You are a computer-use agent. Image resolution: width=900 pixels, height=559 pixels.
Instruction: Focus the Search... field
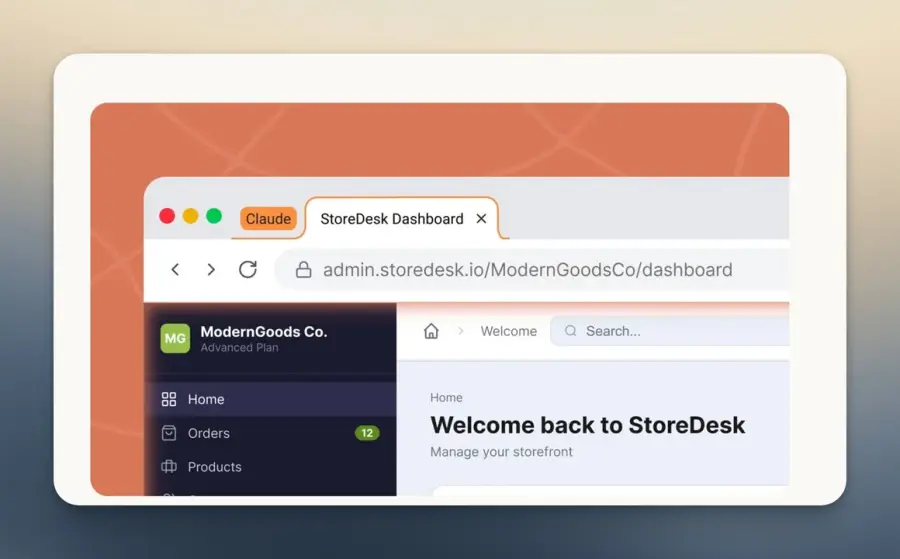[670, 331]
